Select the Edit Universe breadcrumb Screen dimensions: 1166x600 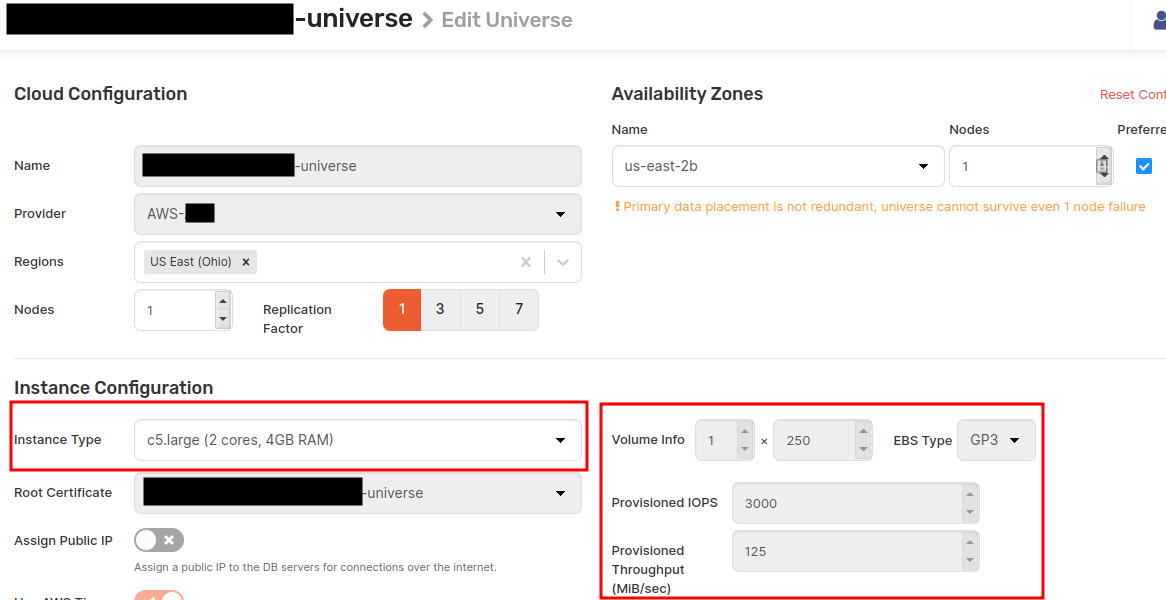pyautogui.click(x=506, y=19)
